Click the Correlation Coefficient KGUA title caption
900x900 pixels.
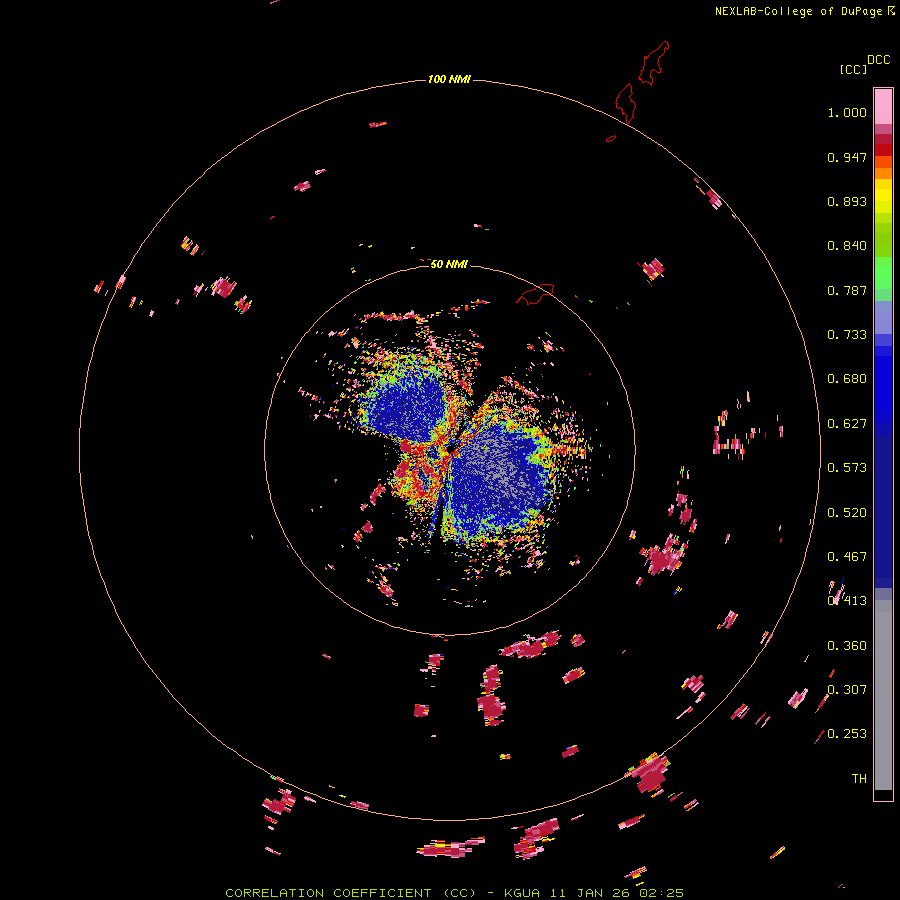[x=454, y=893]
